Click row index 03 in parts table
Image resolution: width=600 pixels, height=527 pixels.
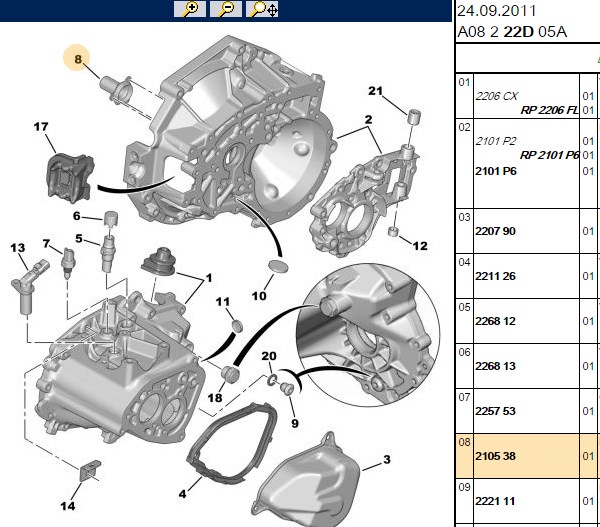click(x=464, y=217)
